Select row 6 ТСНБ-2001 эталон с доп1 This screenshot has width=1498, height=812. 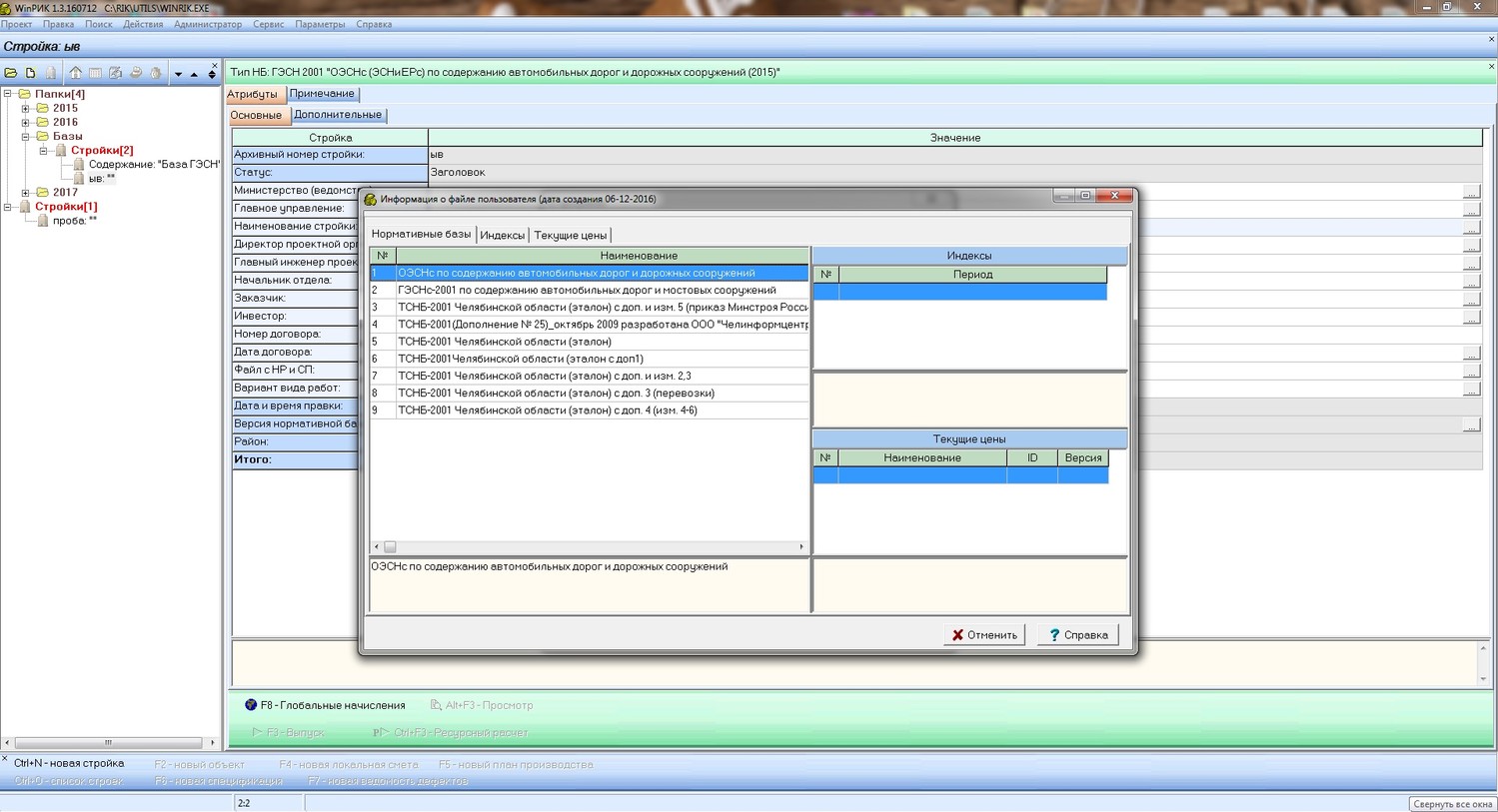pyautogui.click(x=589, y=359)
